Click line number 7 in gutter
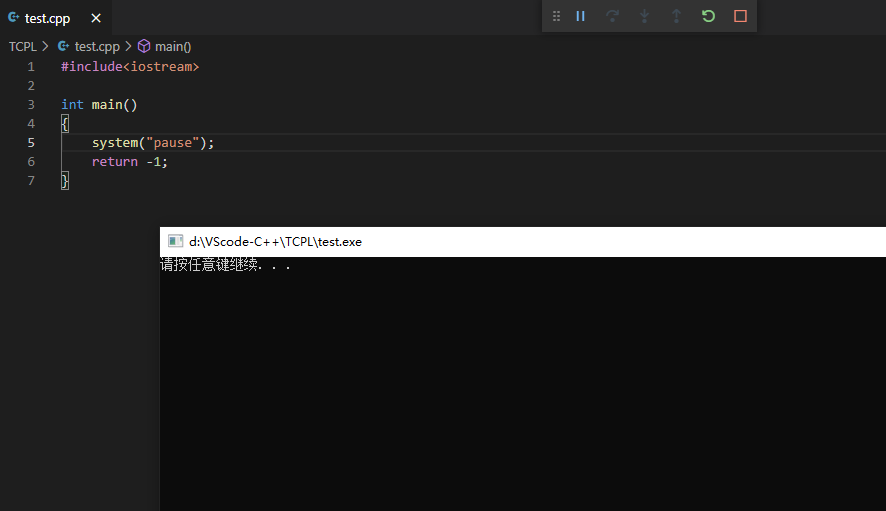Viewport: 886px width, 511px height. [31, 180]
